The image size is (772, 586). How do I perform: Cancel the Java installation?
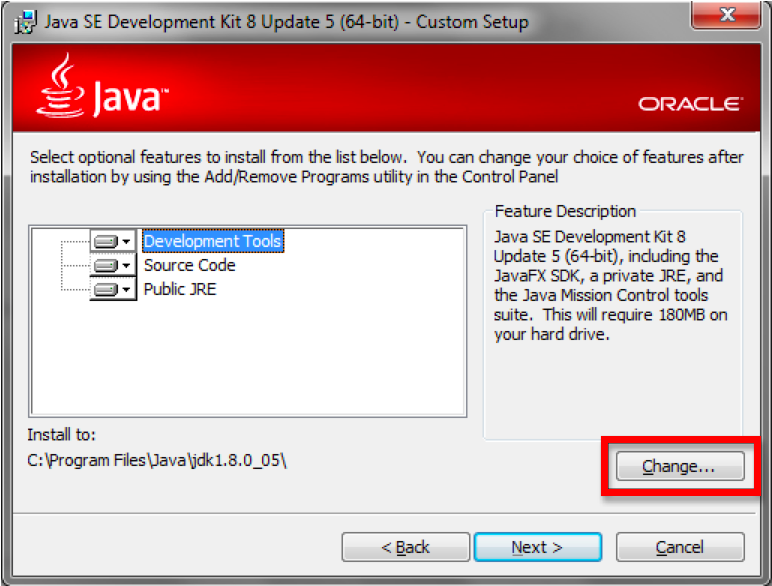tap(680, 547)
